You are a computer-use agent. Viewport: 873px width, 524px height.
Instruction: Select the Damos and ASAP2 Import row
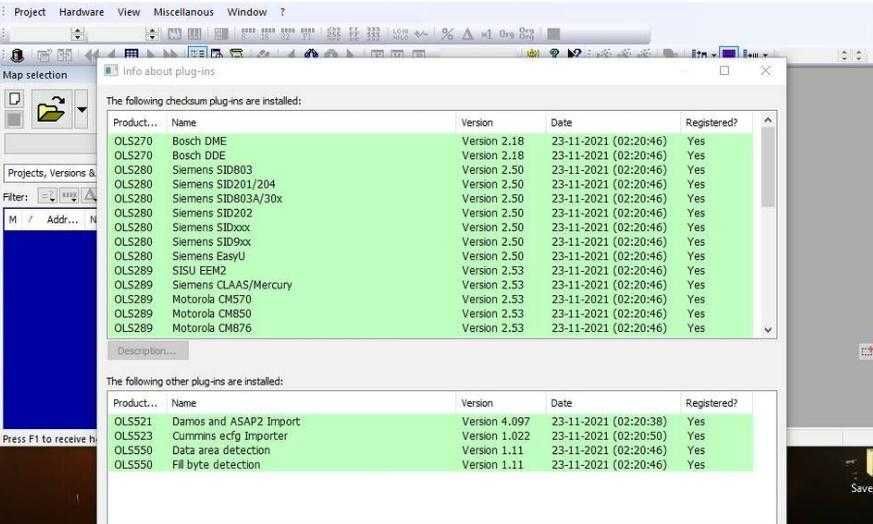point(431,422)
